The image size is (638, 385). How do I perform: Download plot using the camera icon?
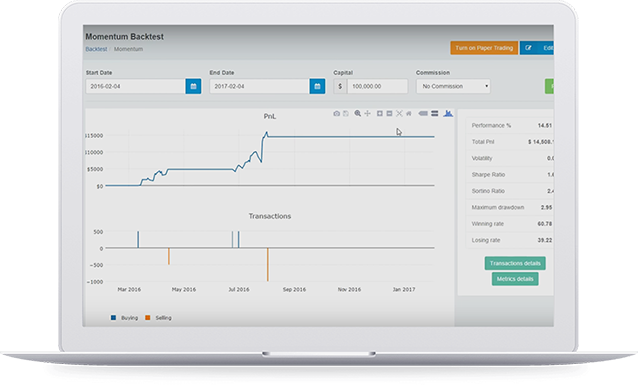click(x=336, y=114)
